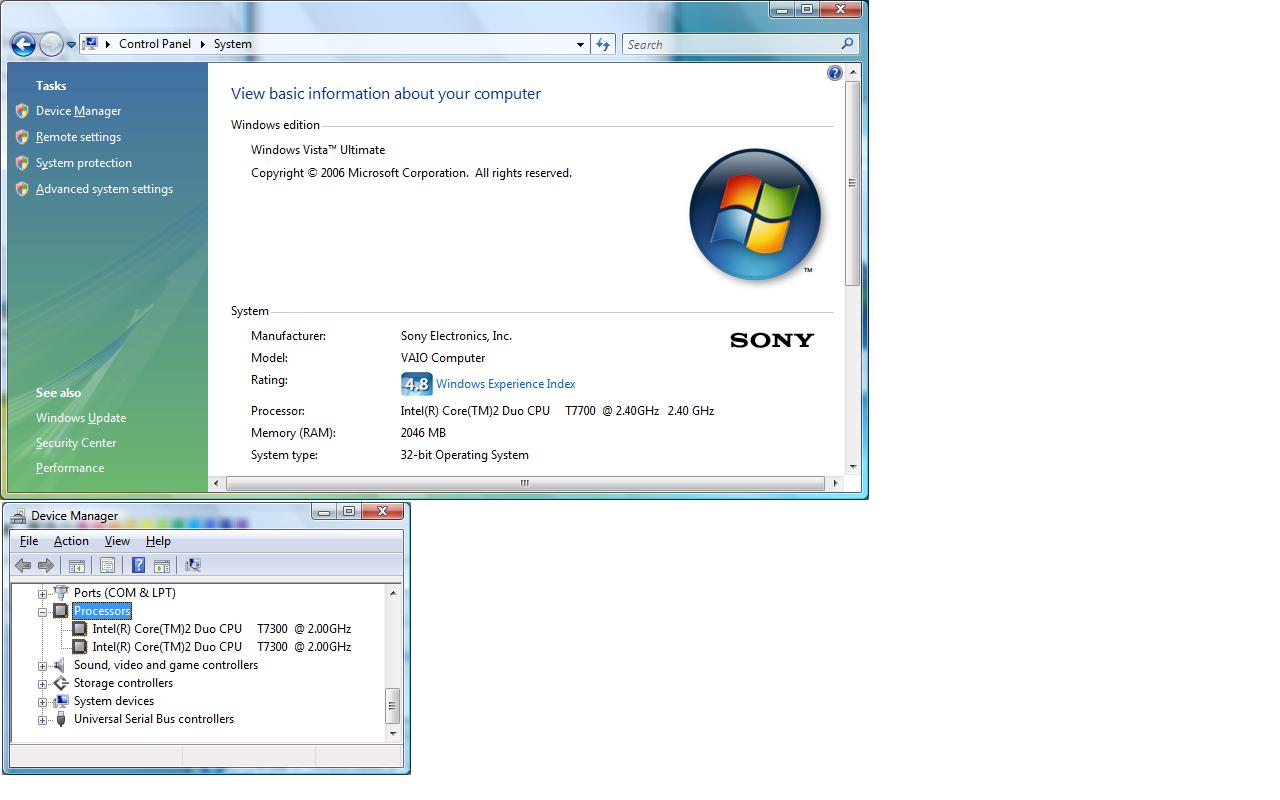Expand Universal Serial Bus controllers node
This screenshot has height=800, width=1280.
[x=43, y=720]
